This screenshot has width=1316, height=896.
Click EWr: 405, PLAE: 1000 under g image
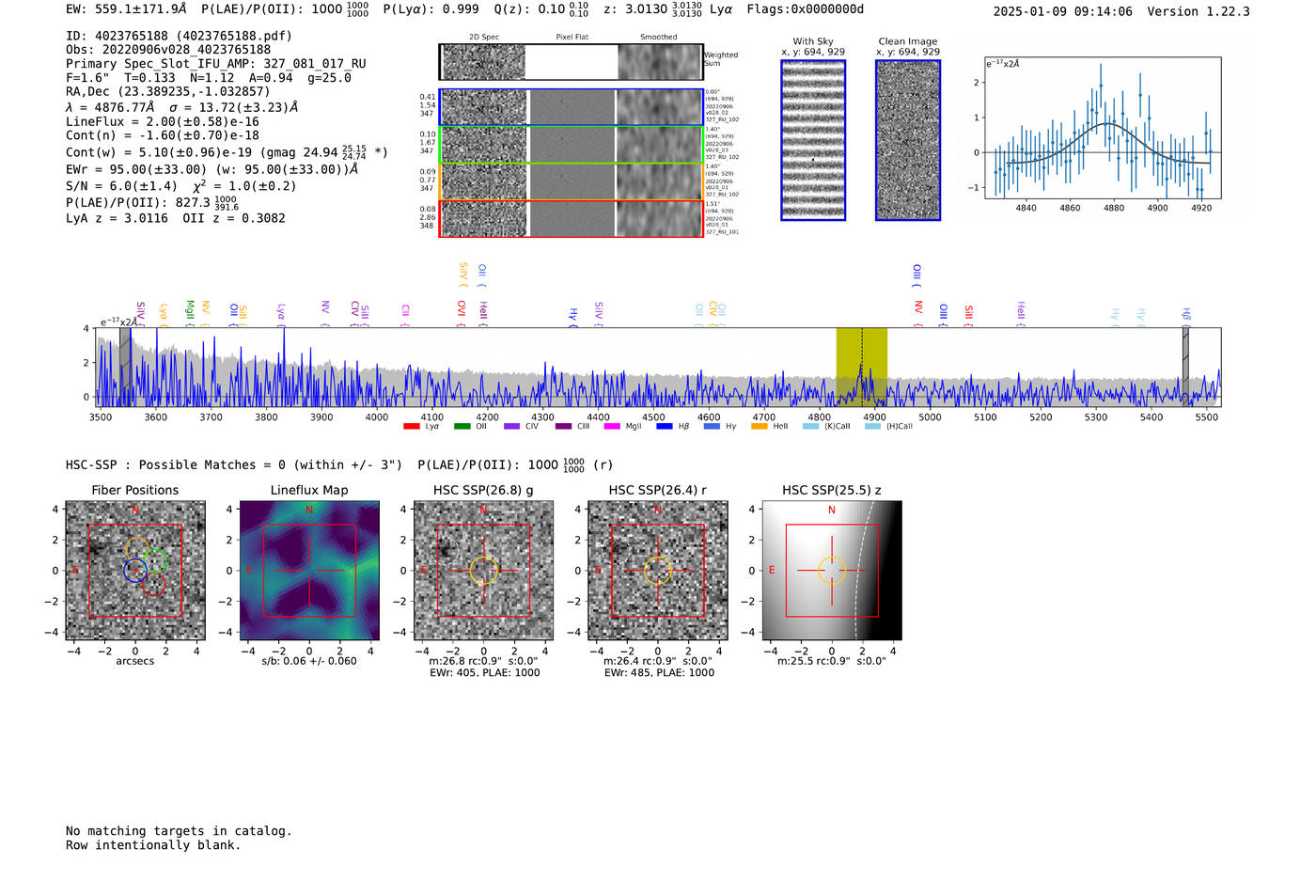[485, 673]
